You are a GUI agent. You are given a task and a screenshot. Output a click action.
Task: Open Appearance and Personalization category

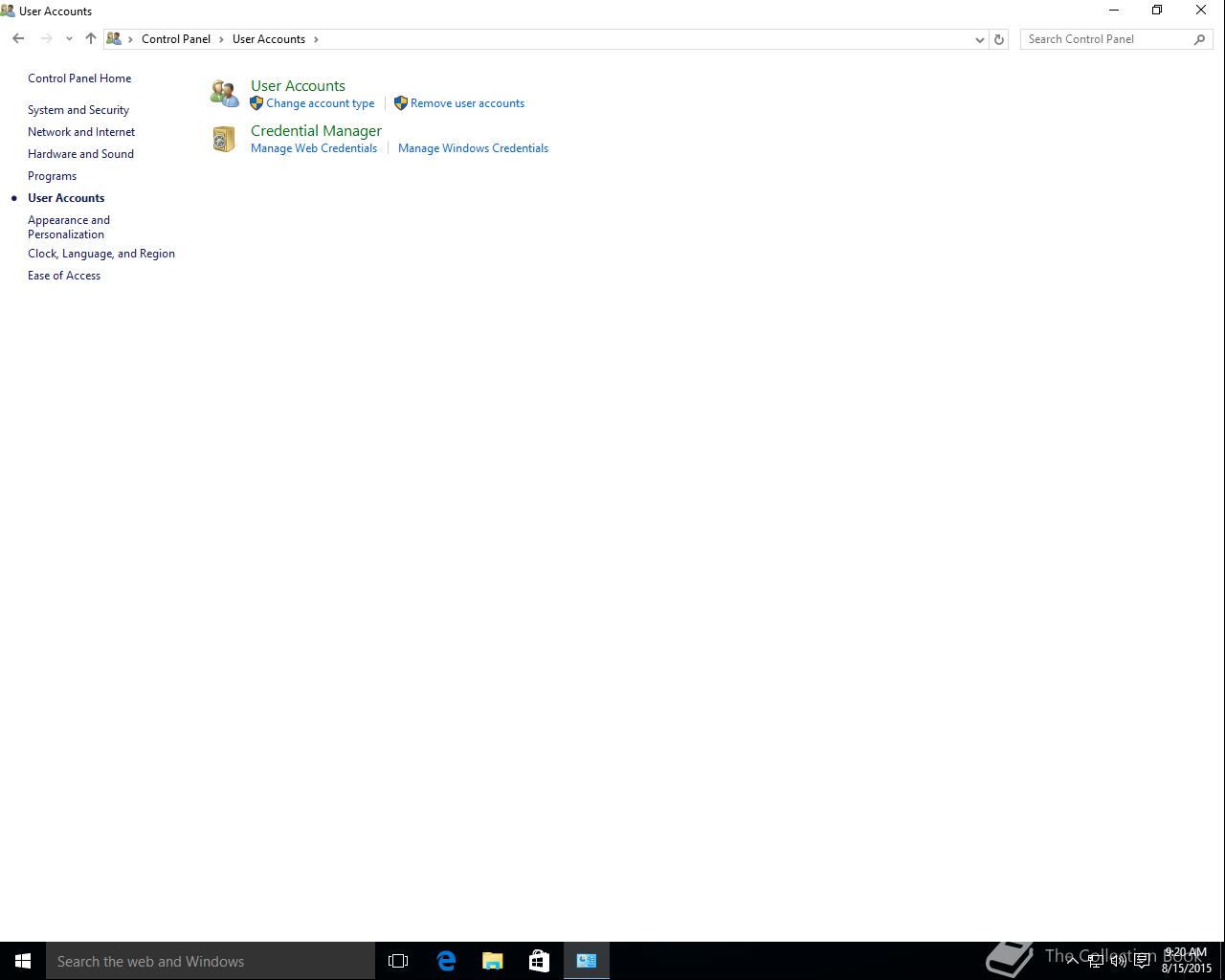pos(69,227)
